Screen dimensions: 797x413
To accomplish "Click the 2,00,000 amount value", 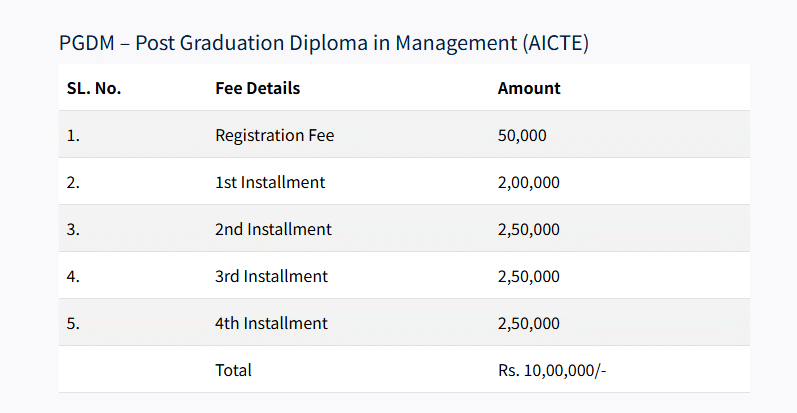I will 528,182.
